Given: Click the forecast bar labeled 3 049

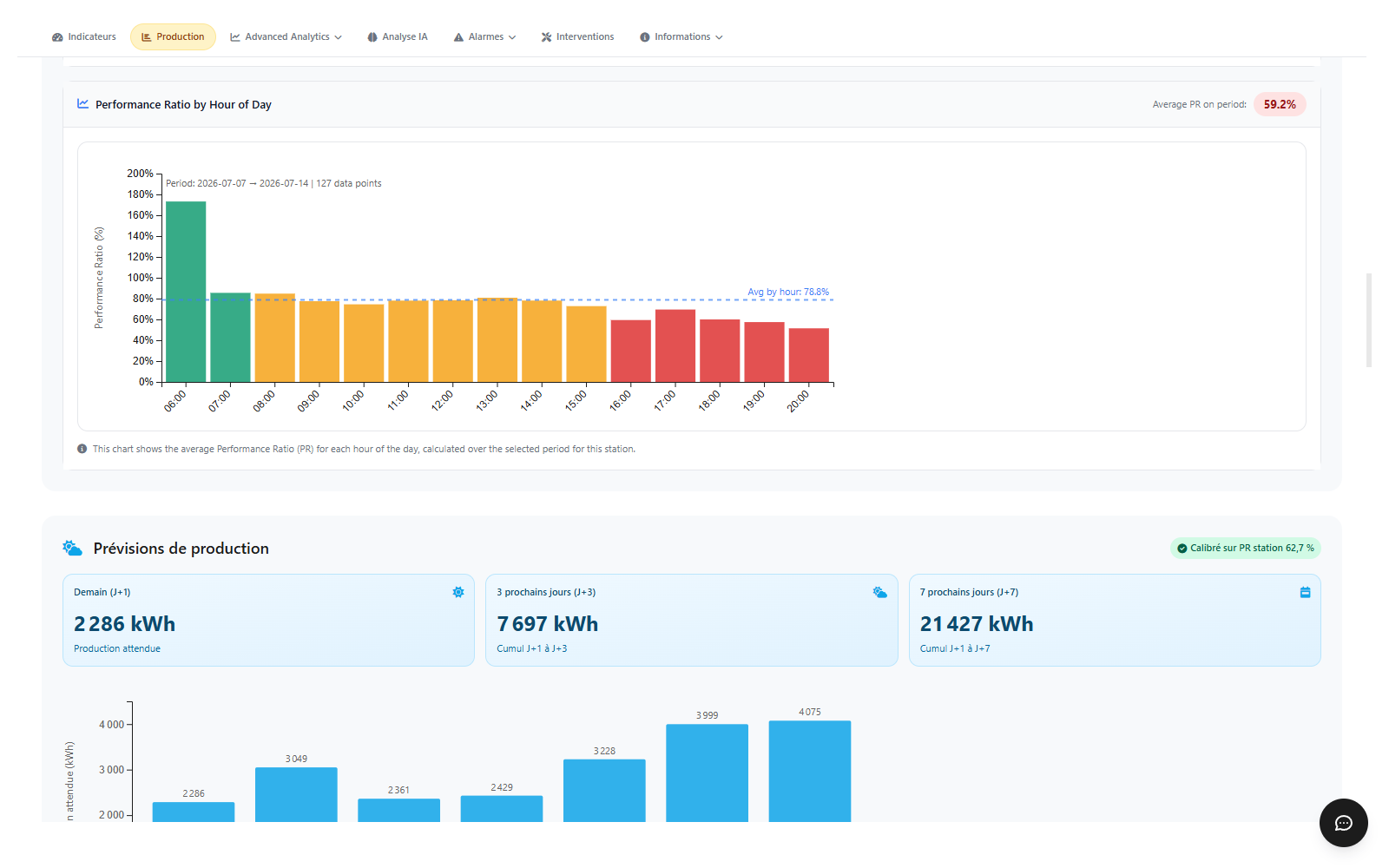Looking at the screenshot, I should 296,794.
